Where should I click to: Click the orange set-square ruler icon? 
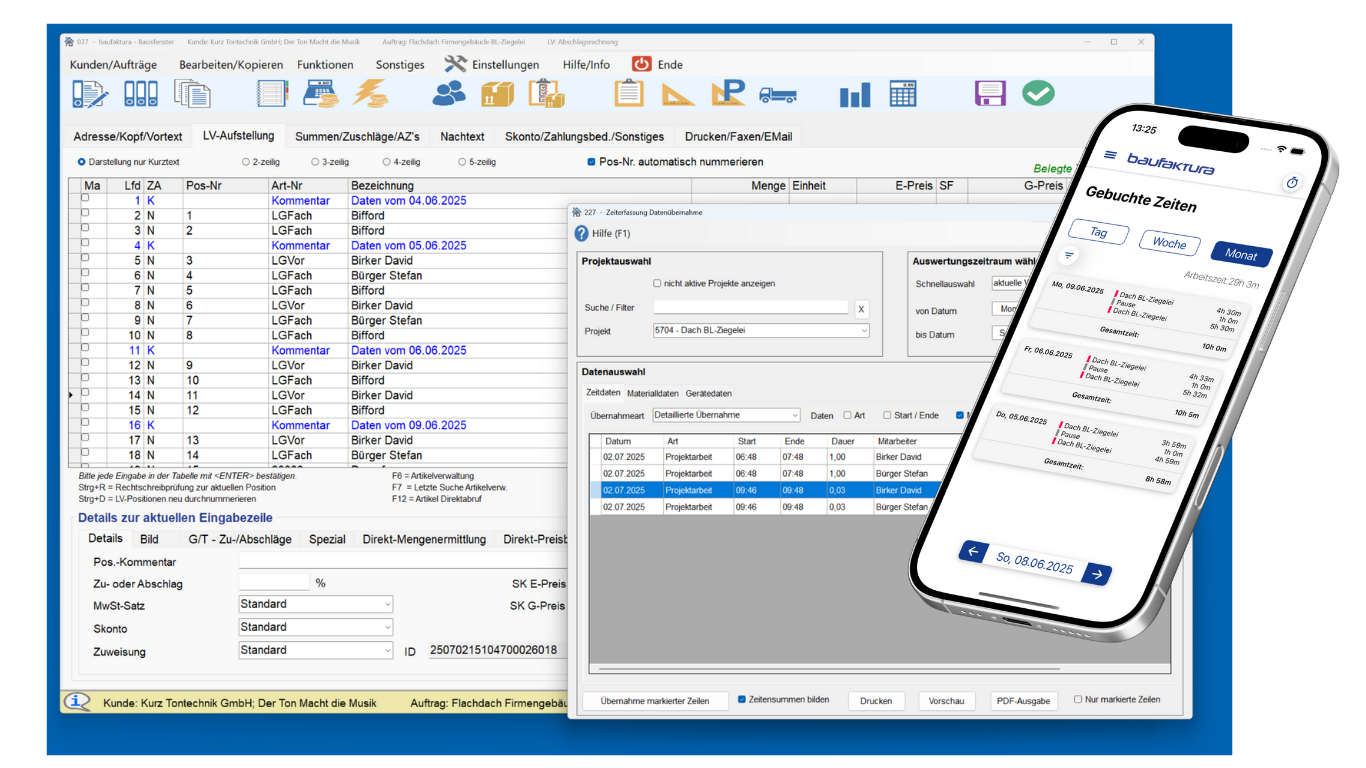678,94
